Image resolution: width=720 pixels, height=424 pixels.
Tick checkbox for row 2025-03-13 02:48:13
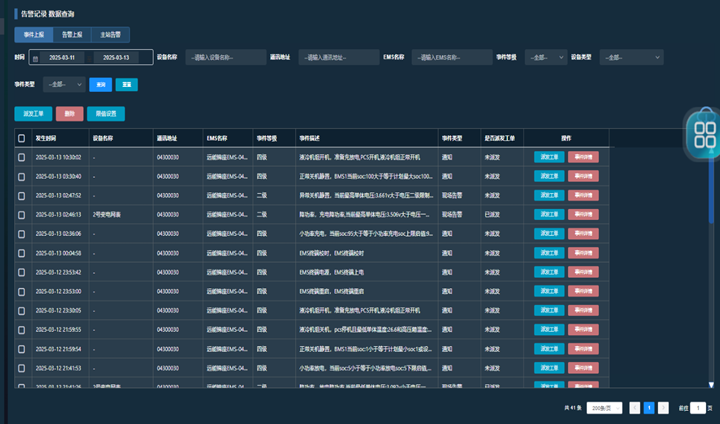[x=22, y=214]
